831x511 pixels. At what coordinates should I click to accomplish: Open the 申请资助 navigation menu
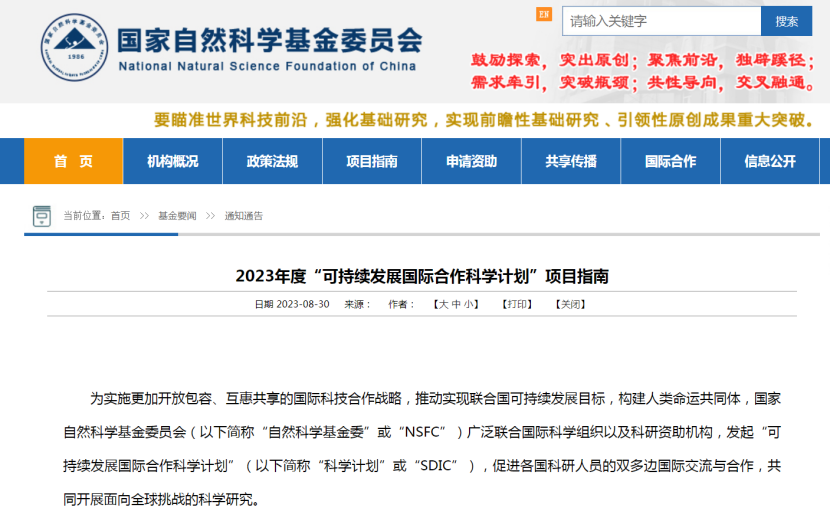pyautogui.click(x=471, y=161)
